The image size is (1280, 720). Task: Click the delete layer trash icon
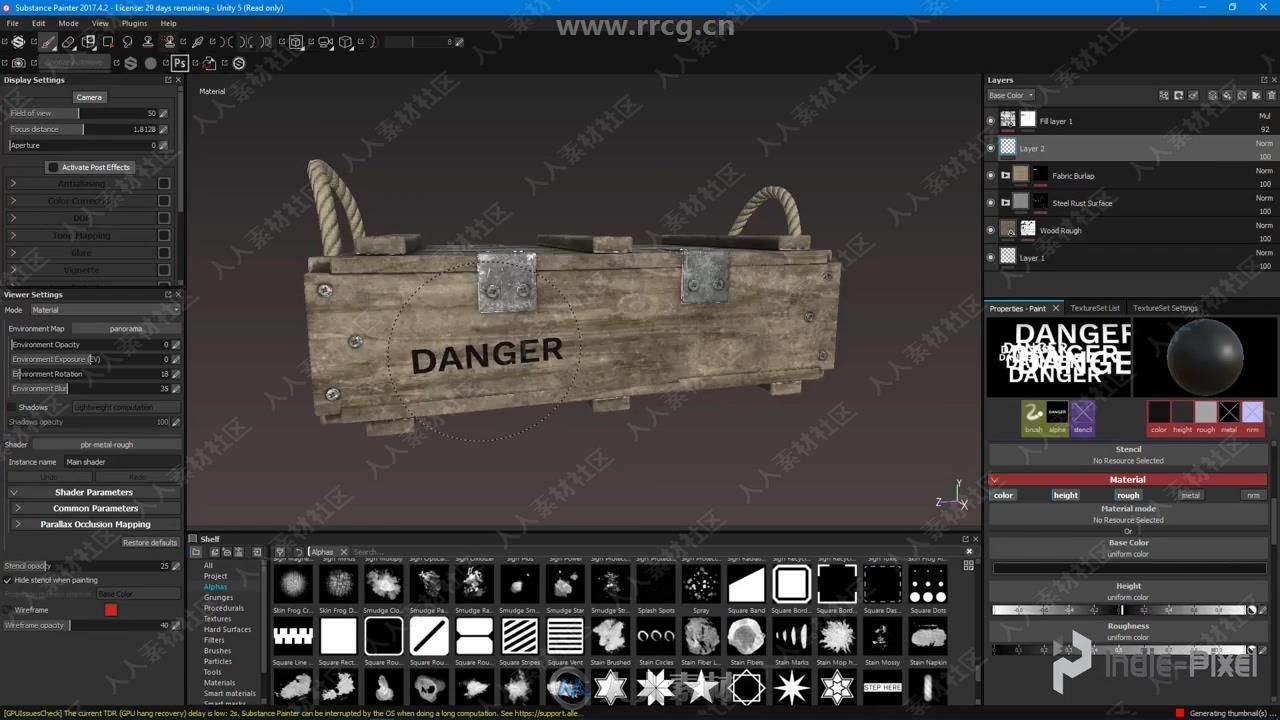click(x=1270, y=96)
